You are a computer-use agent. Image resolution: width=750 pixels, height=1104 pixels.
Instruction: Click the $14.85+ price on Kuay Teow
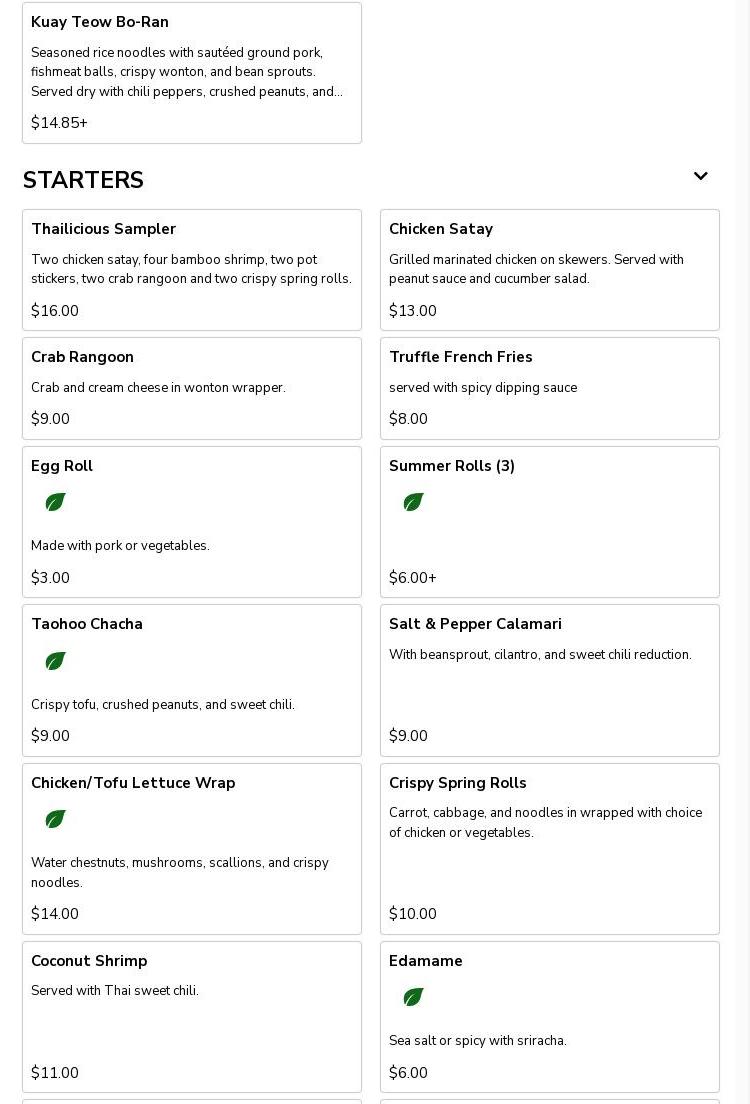[59, 123]
